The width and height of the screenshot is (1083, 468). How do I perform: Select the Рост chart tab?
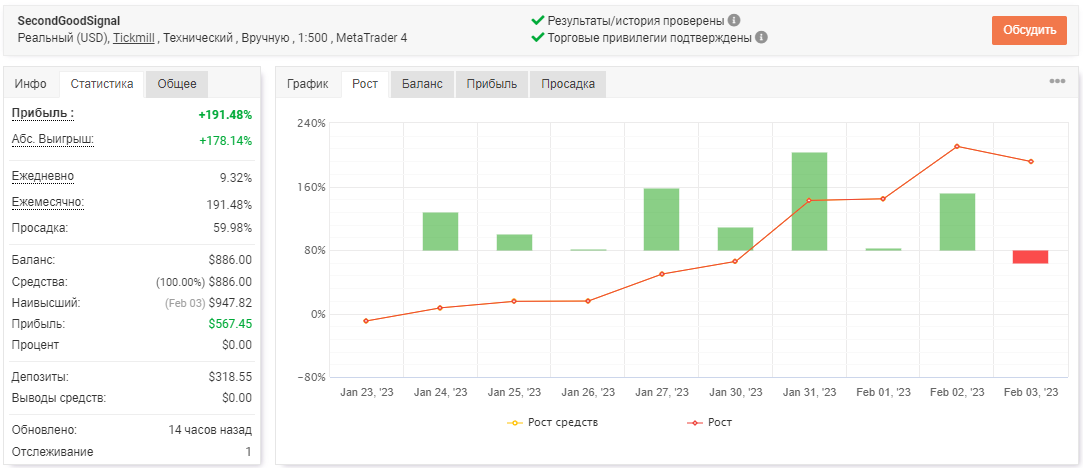365,84
